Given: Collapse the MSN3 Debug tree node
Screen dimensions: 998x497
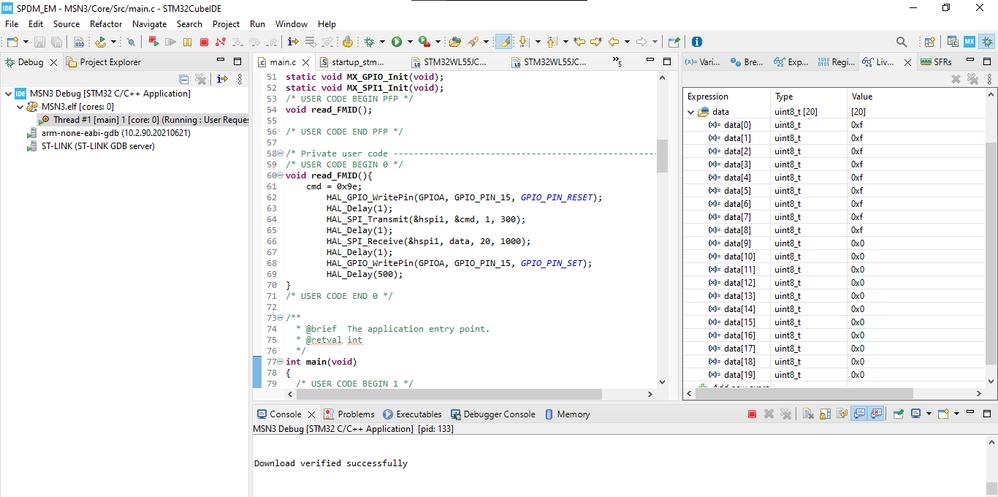Looking at the screenshot, I should point(8,94).
